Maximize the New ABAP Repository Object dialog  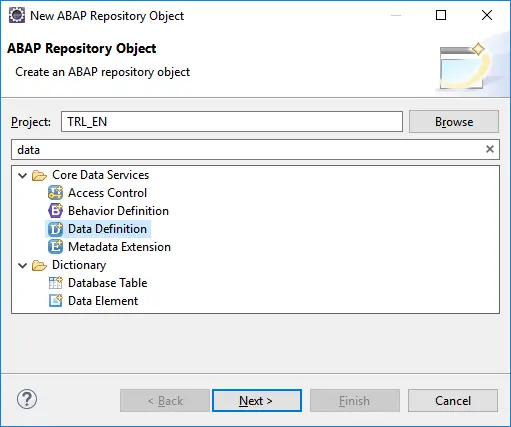tap(441, 15)
